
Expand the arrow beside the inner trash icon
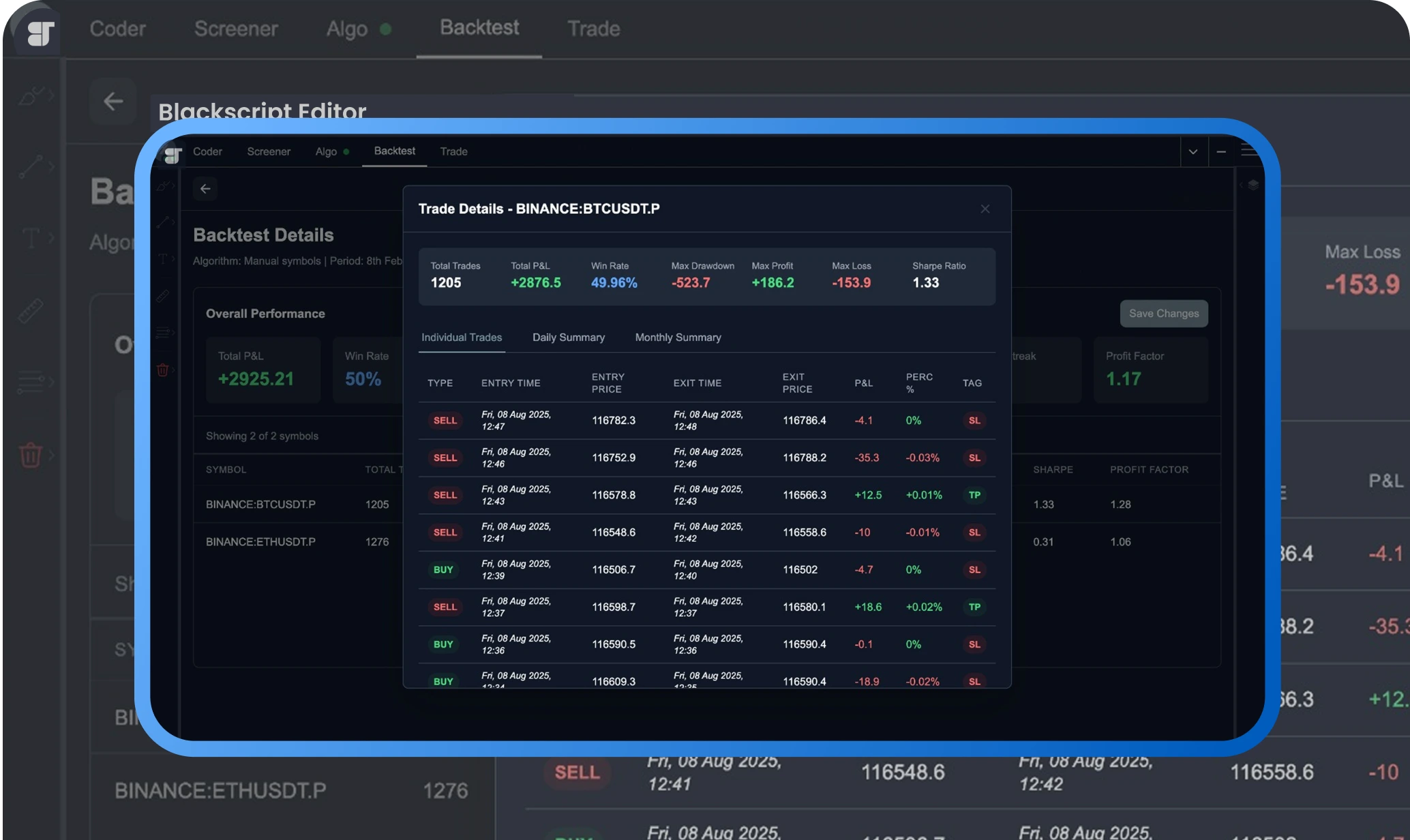[x=174, y=370]
